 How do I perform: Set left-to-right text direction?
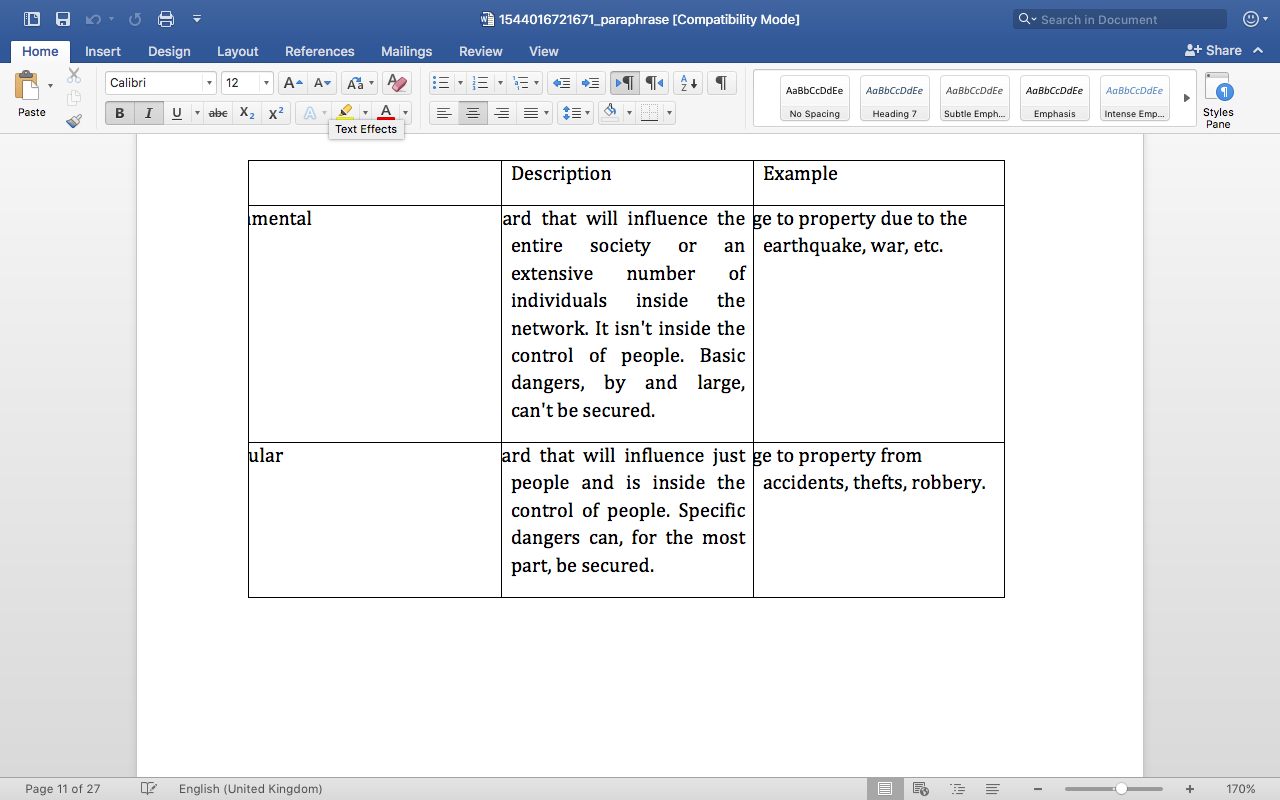(625, 83)
